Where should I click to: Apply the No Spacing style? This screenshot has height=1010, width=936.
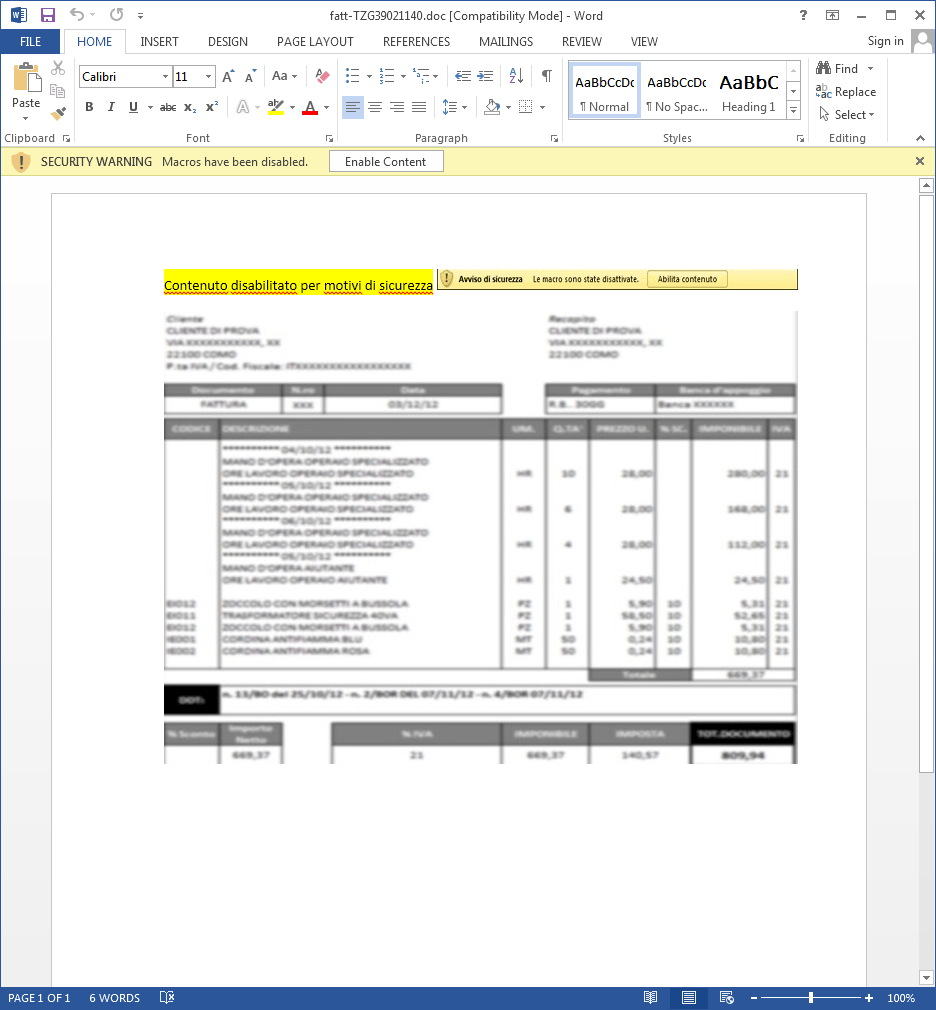point(676,91)
